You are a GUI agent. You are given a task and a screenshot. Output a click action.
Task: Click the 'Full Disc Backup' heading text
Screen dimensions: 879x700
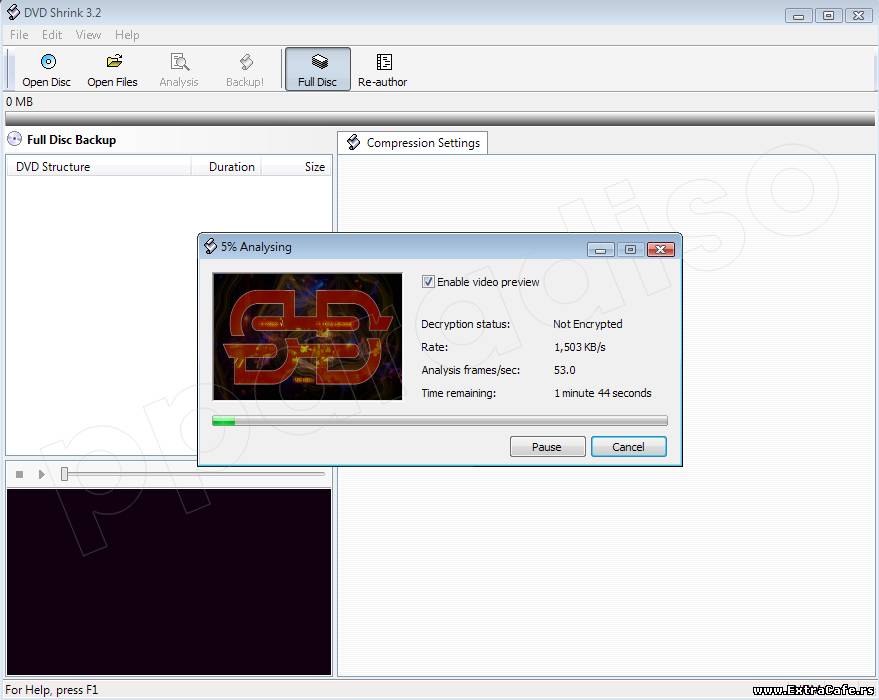[x=71, y=140]
